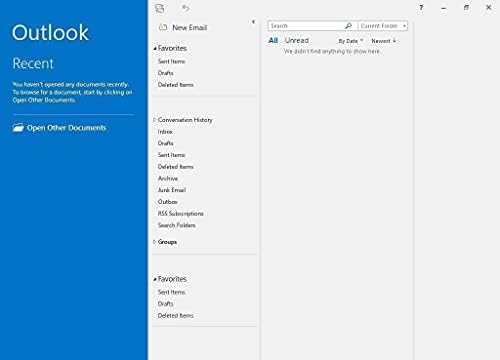Open the Current Folder search scope dropdown
Viewport: 500px width, 360px height.
click(x=383, y=26)
